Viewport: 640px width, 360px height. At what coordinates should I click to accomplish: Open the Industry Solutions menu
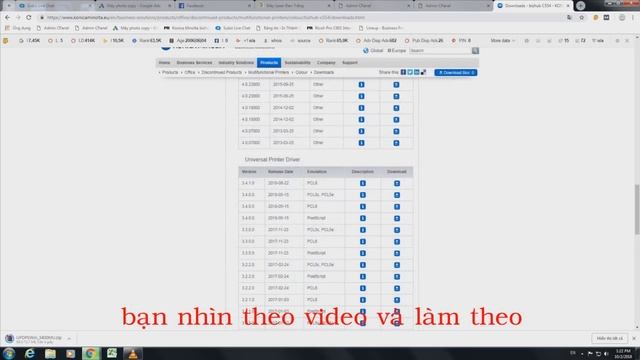point(236,63)
